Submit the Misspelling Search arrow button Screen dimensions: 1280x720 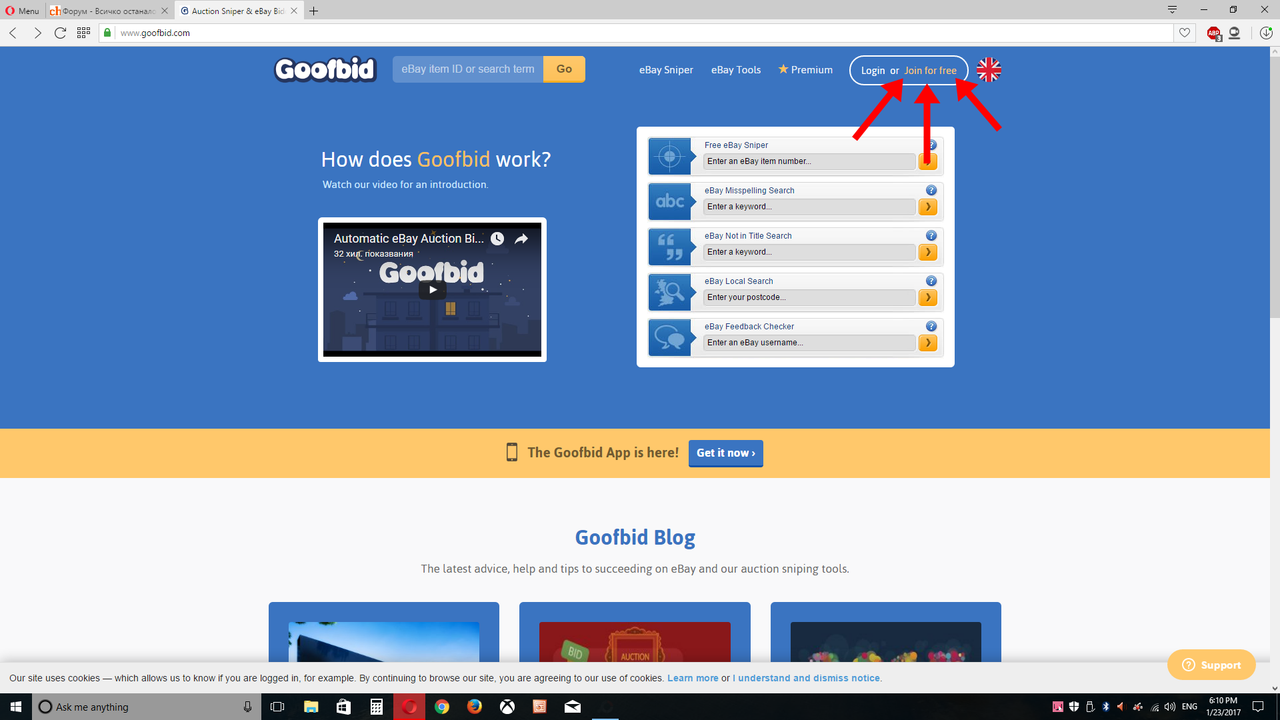click(x=928, y=207)
